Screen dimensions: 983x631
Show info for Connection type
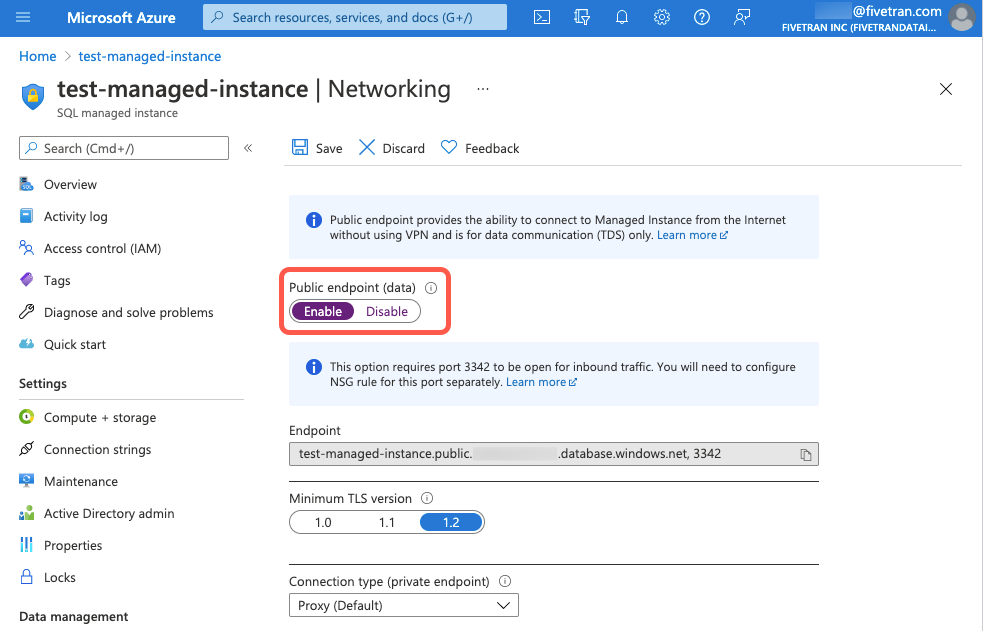[505, 581]
